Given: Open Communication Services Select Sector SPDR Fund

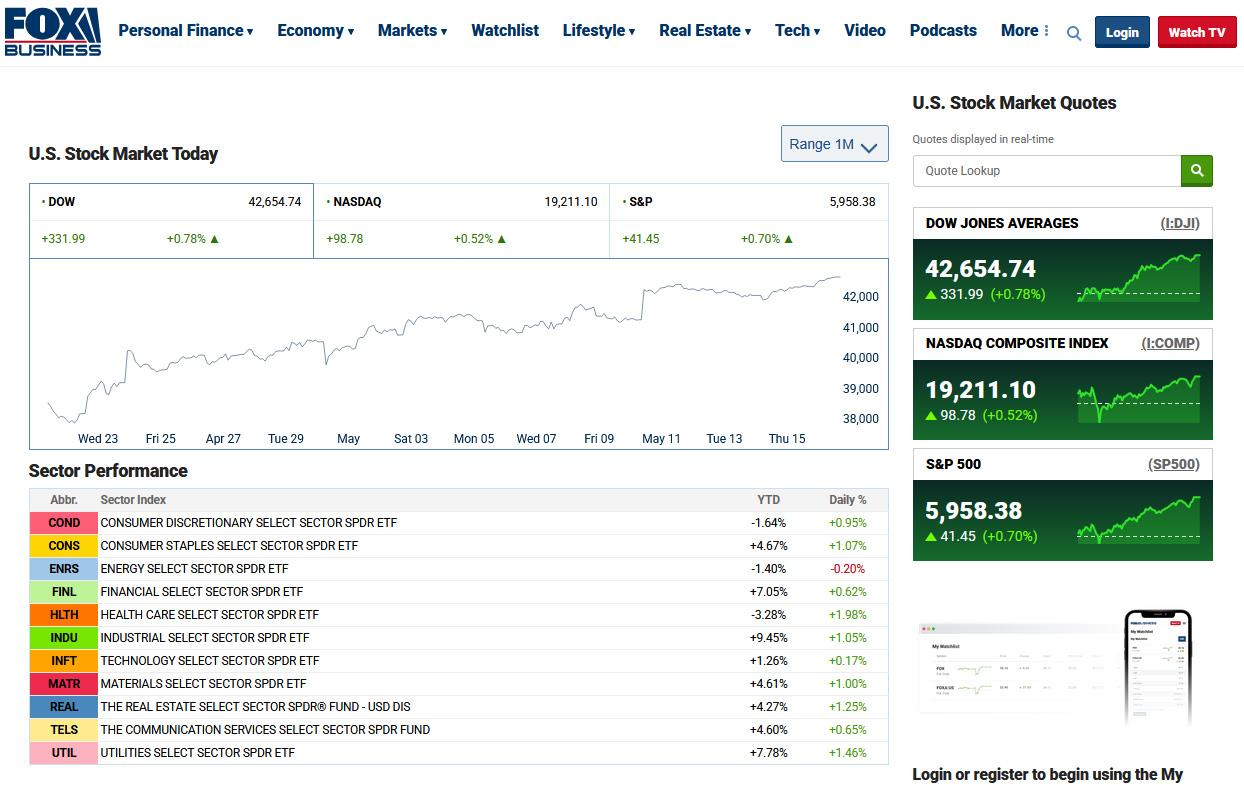Looking at the screenshot, I should (x=265, y=730).
